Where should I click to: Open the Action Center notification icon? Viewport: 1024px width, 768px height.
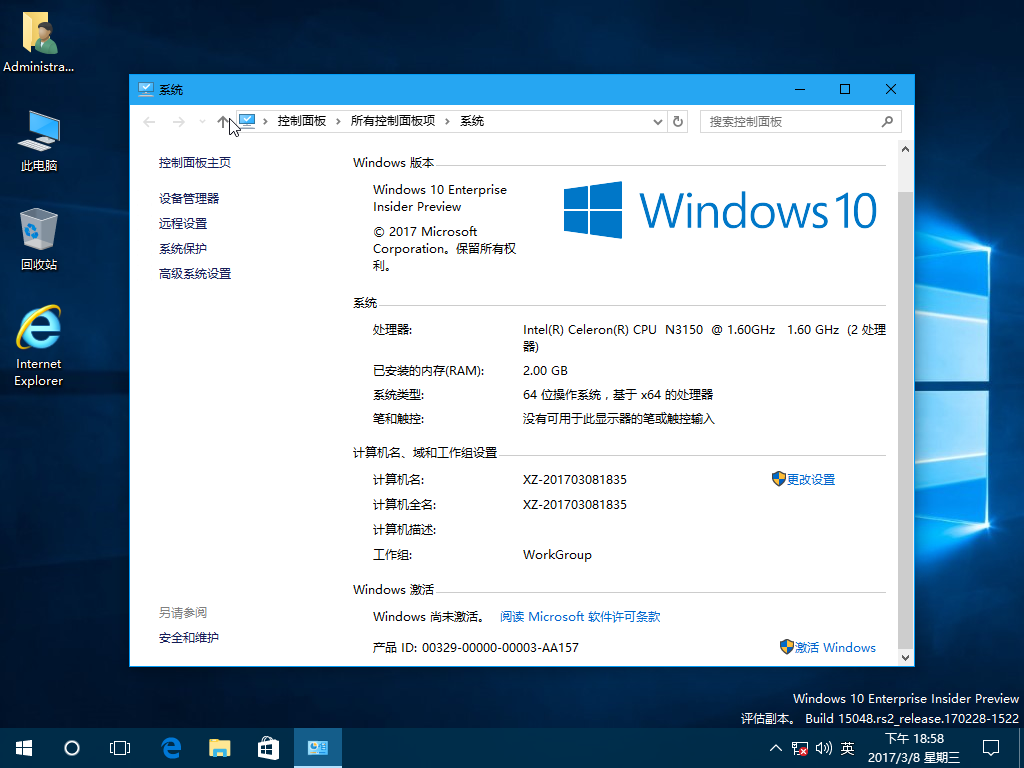pyautogui.click(x=991, y=748)
